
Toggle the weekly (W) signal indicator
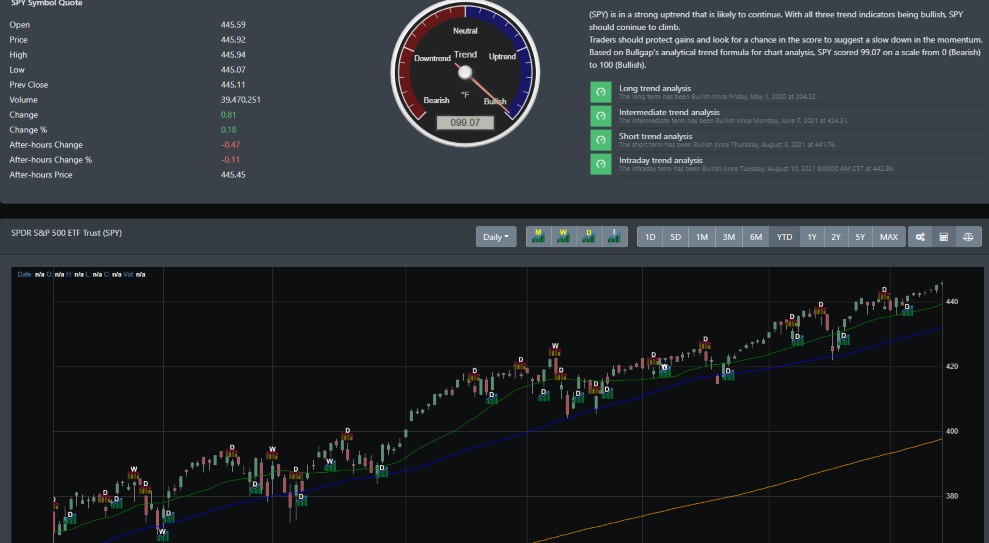[563, 237]
